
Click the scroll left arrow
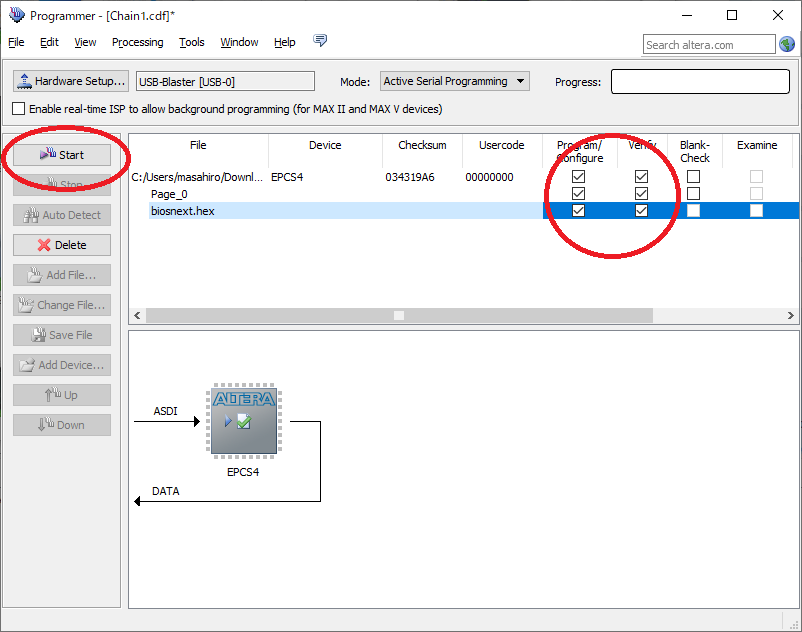click(137, 315)
